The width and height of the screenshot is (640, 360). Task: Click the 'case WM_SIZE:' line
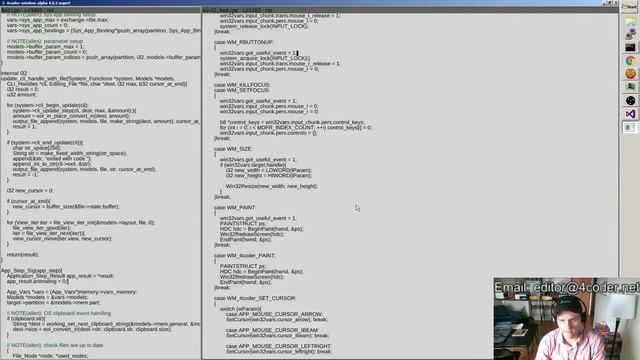[233, 149]
